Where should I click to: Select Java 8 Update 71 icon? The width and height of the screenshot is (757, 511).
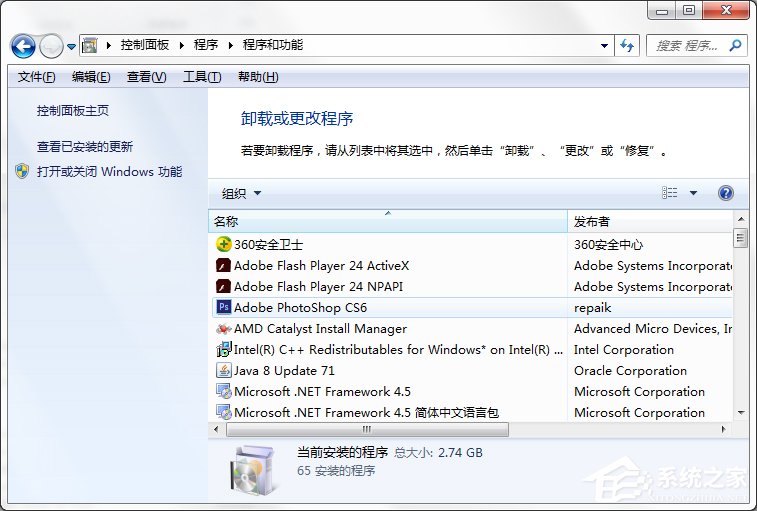[223, 370]
